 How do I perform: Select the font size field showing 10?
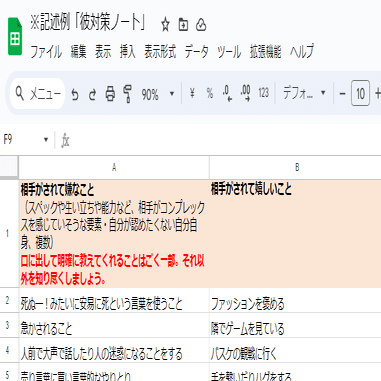click(x=360, y=93)
